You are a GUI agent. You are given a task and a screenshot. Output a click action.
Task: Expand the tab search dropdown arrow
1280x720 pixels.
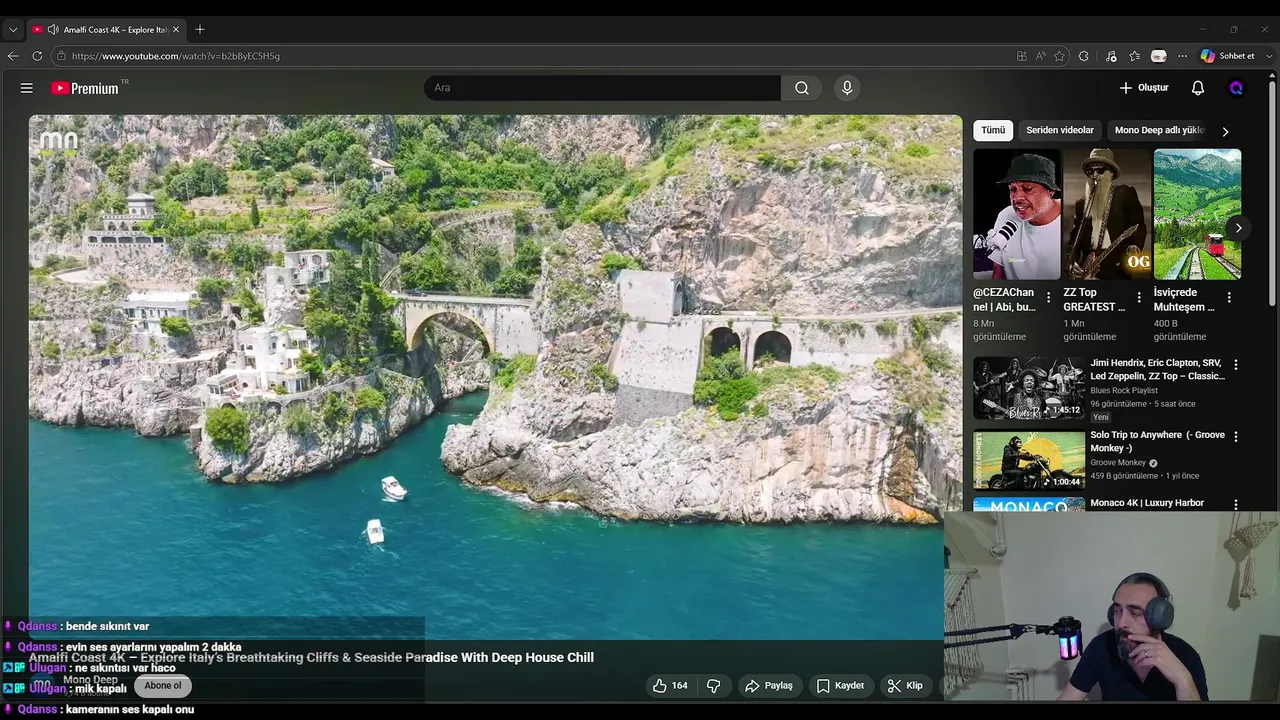(13, 30)
